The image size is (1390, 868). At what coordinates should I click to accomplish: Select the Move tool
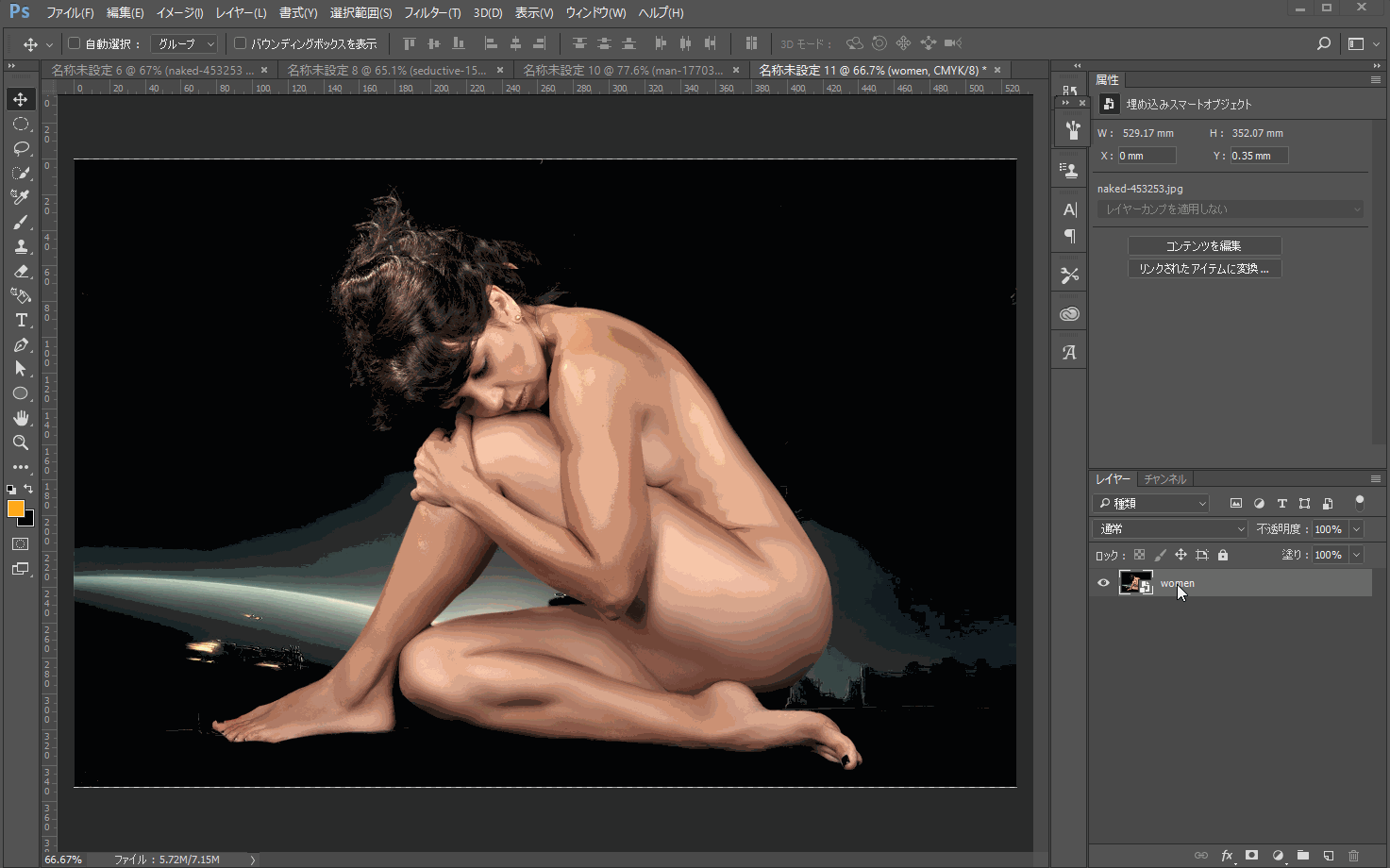point(21,99)
